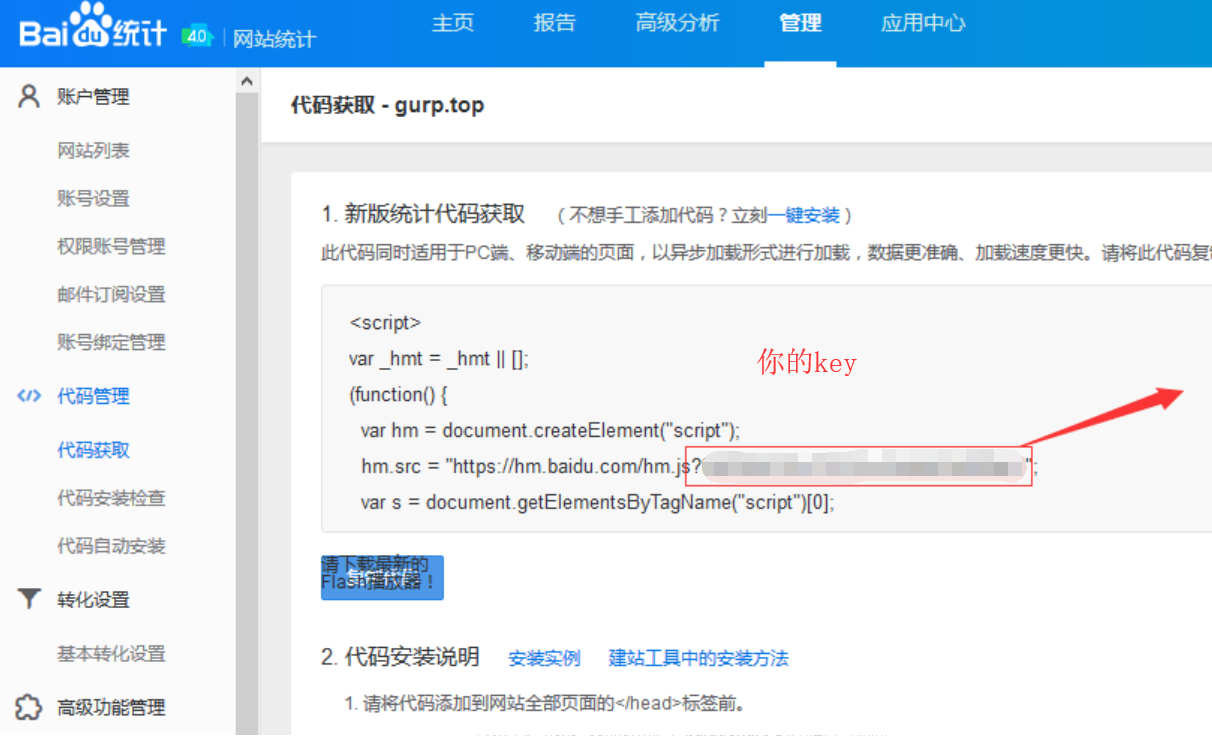Open 基本转化设置 in sidebar
Screen dimensions: 1212x736
tap(111, 655)
